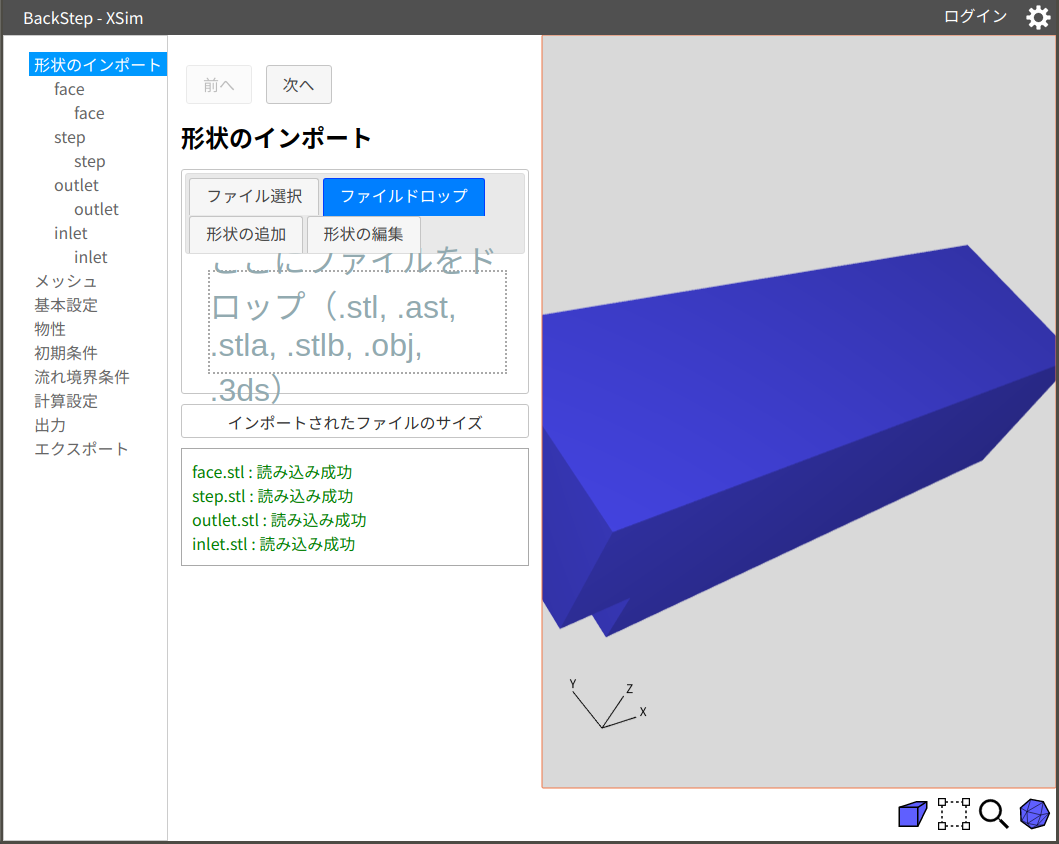Open the メッシュ section in sidebar
Image resolution: width=1059 pixels, height=844 pixels.
tap(66, 281)
